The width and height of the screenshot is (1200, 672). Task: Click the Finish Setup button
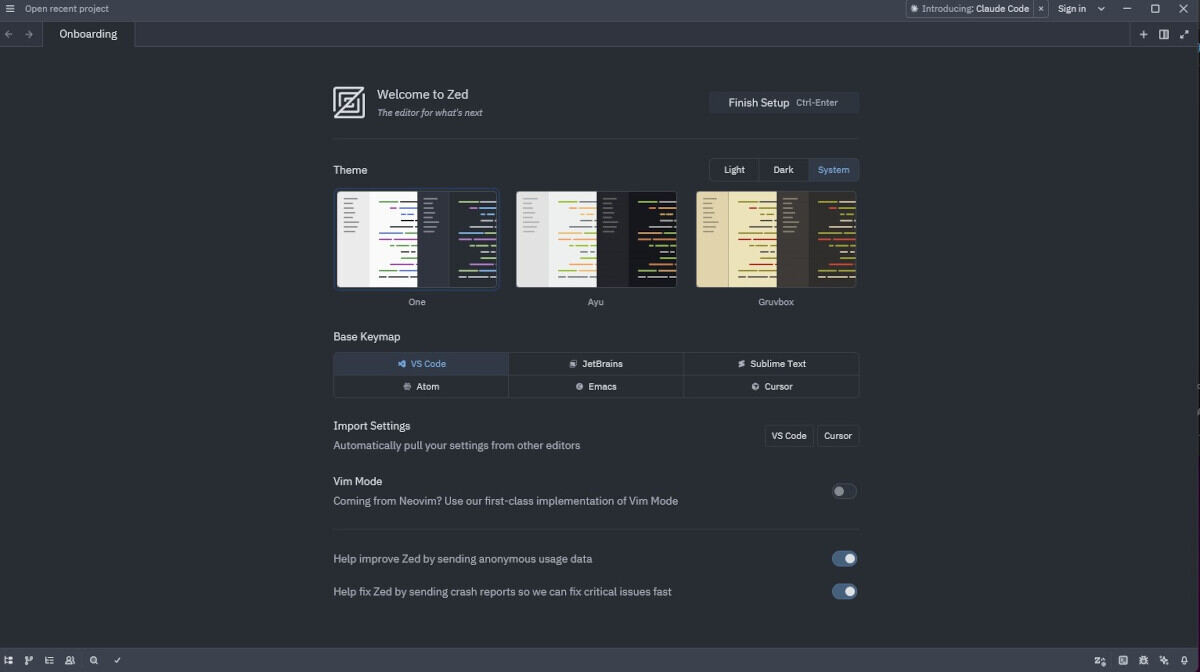tap(783, 102)
